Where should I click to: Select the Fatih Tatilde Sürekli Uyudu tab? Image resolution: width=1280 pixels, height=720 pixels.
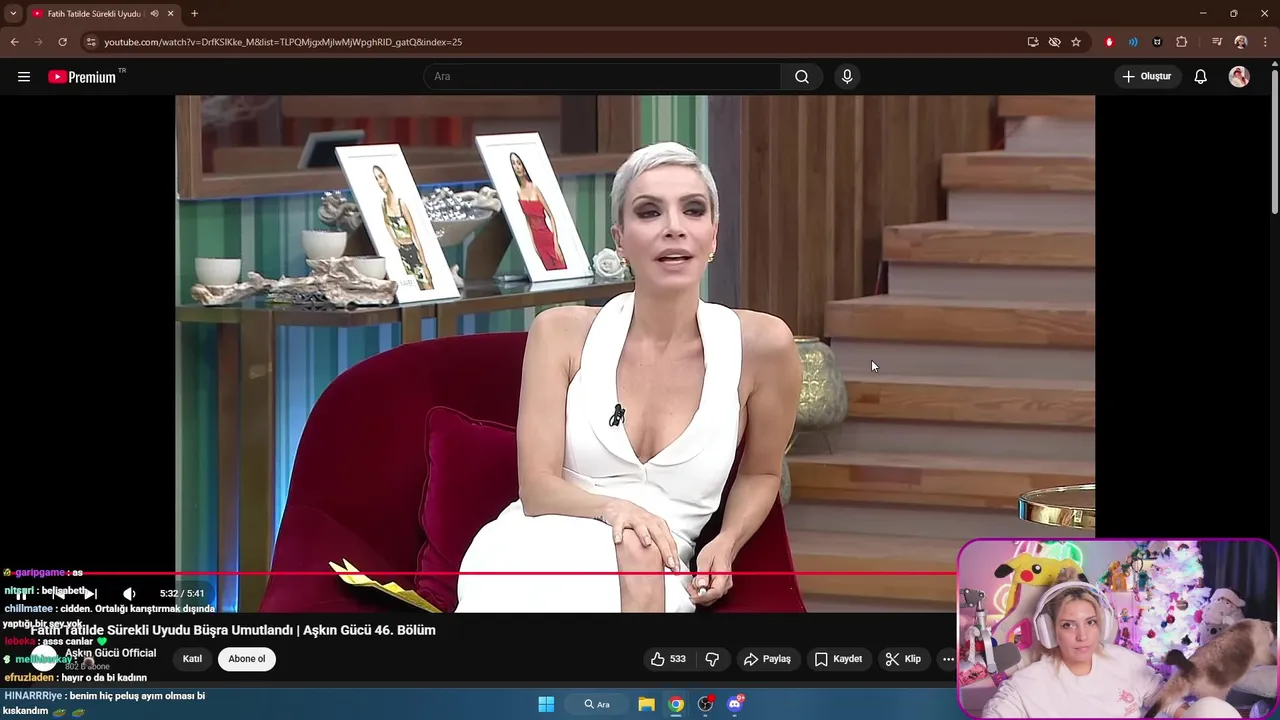95,14
